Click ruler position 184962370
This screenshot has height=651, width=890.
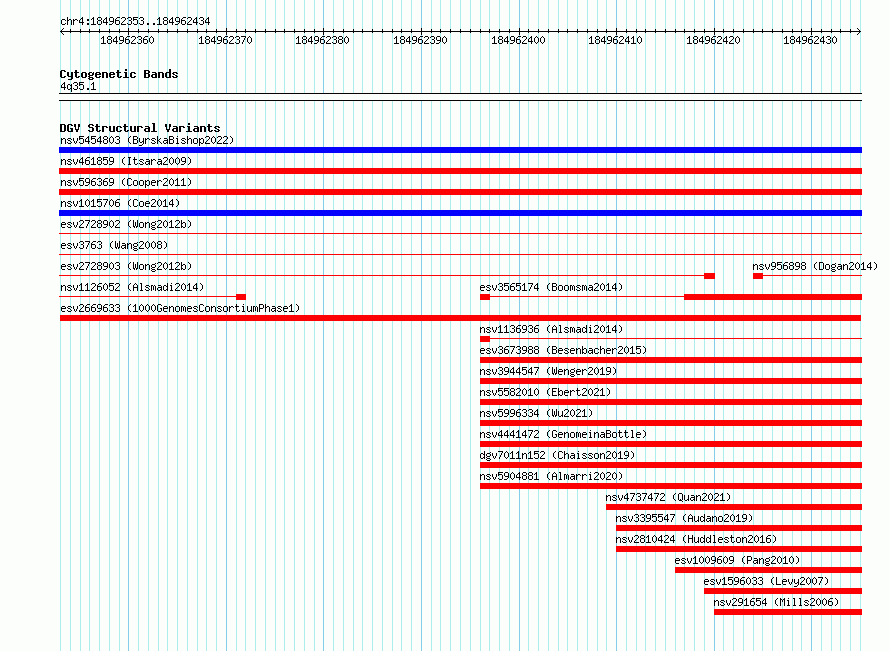tap(225, 40)
